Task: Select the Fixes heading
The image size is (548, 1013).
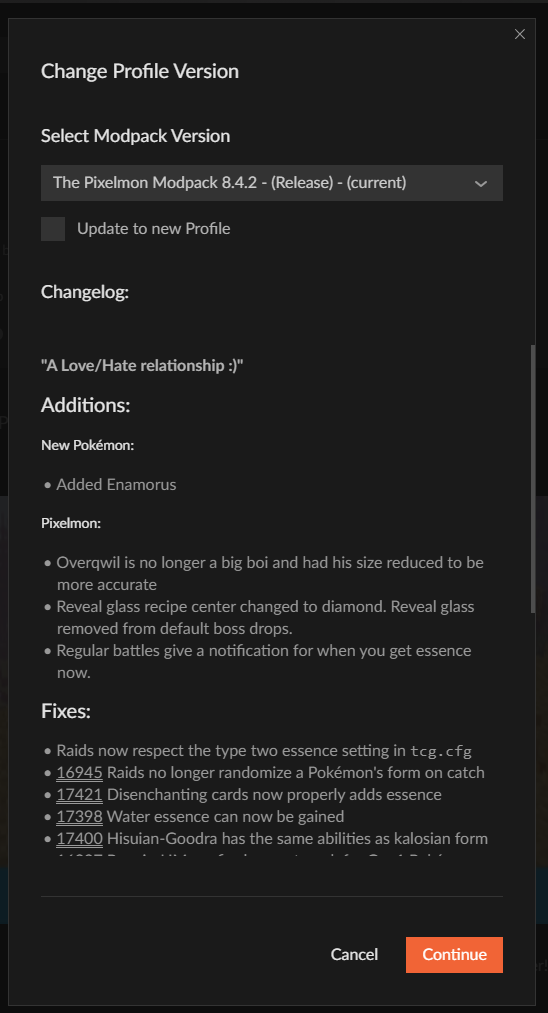Action: click(x=65, y=711)
